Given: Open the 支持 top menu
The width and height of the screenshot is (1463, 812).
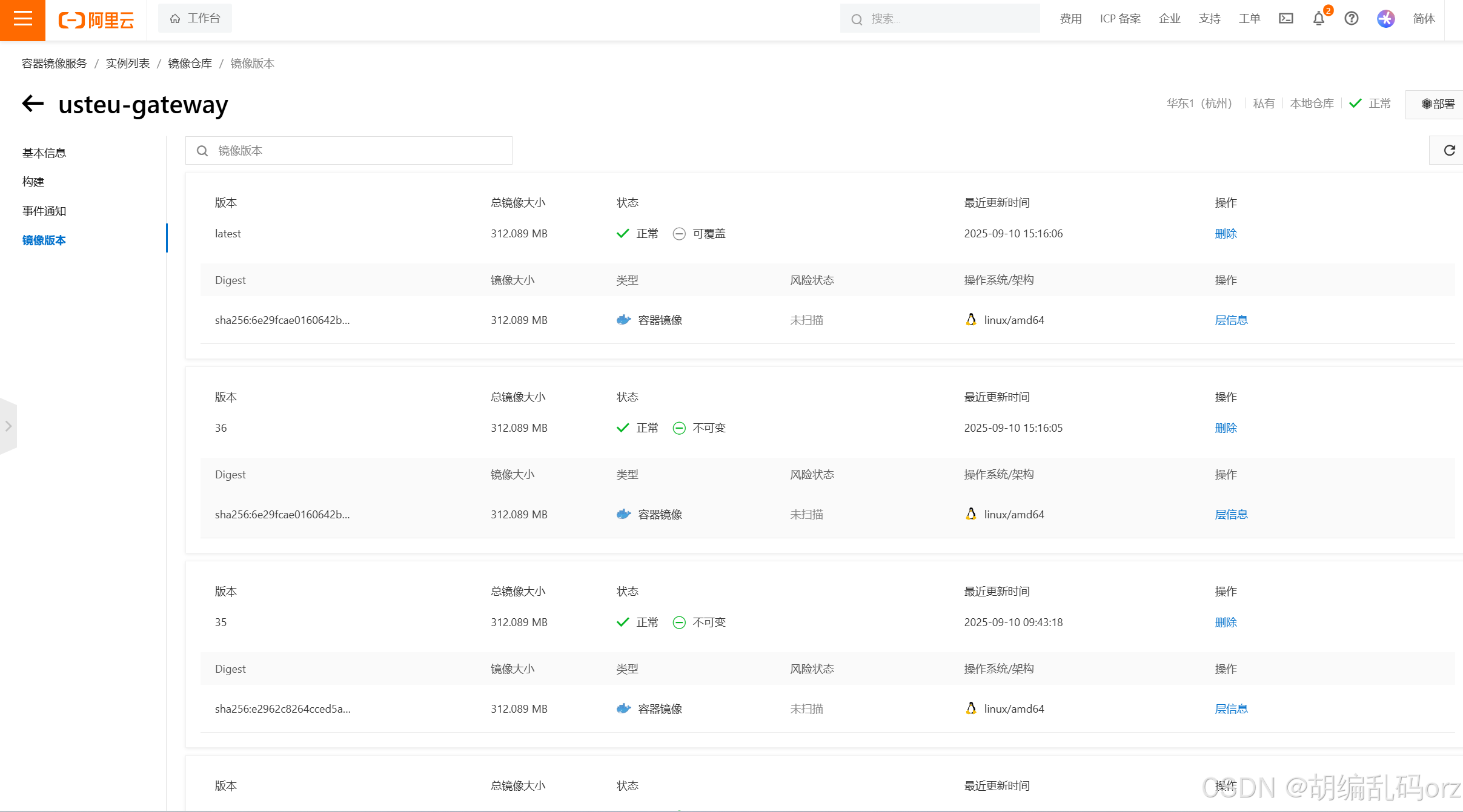Looking at the screenshot, I should 1209,19.
